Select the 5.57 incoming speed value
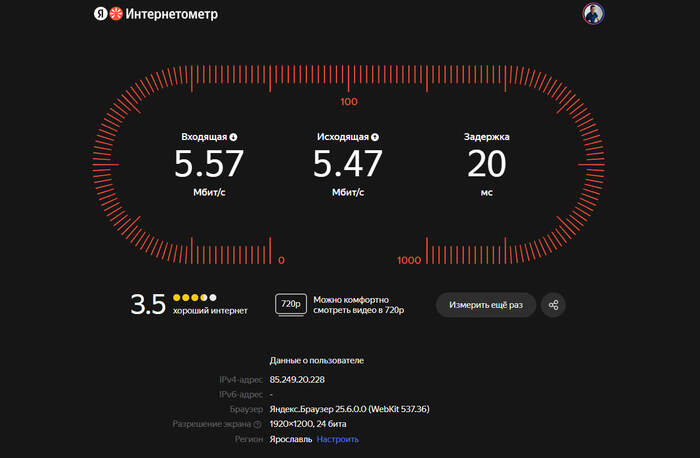Screen dimensions: 700x458 [x=209, y=163]
